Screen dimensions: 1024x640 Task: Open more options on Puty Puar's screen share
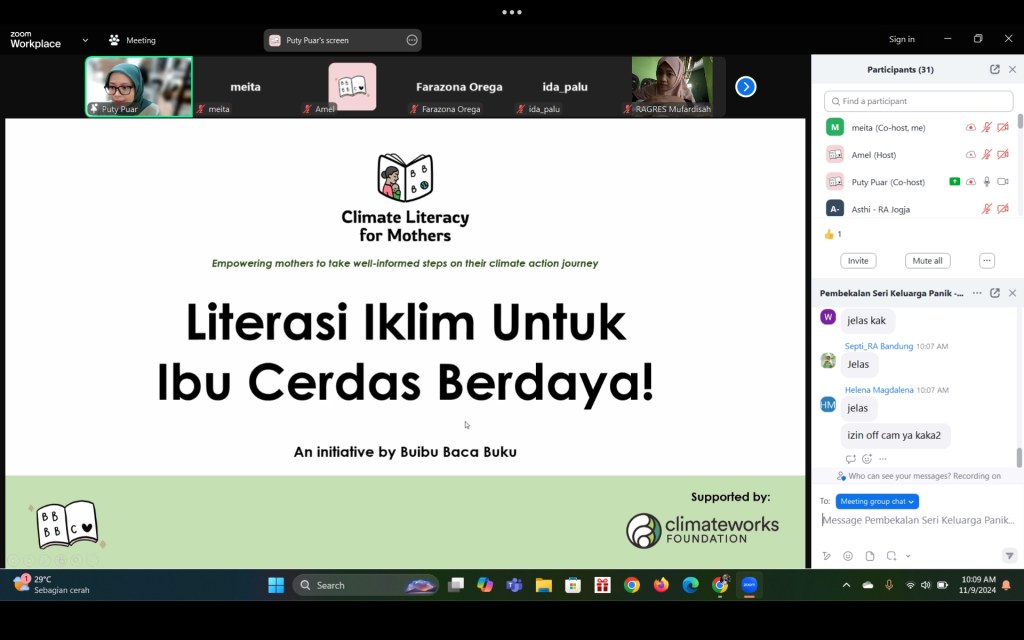pos(412,40)
